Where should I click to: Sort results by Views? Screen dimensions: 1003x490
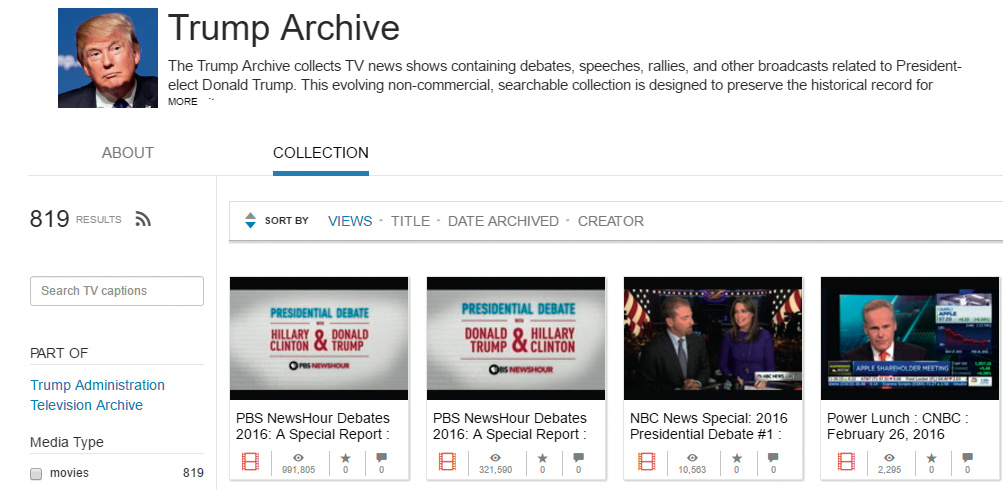coord(350,221)
